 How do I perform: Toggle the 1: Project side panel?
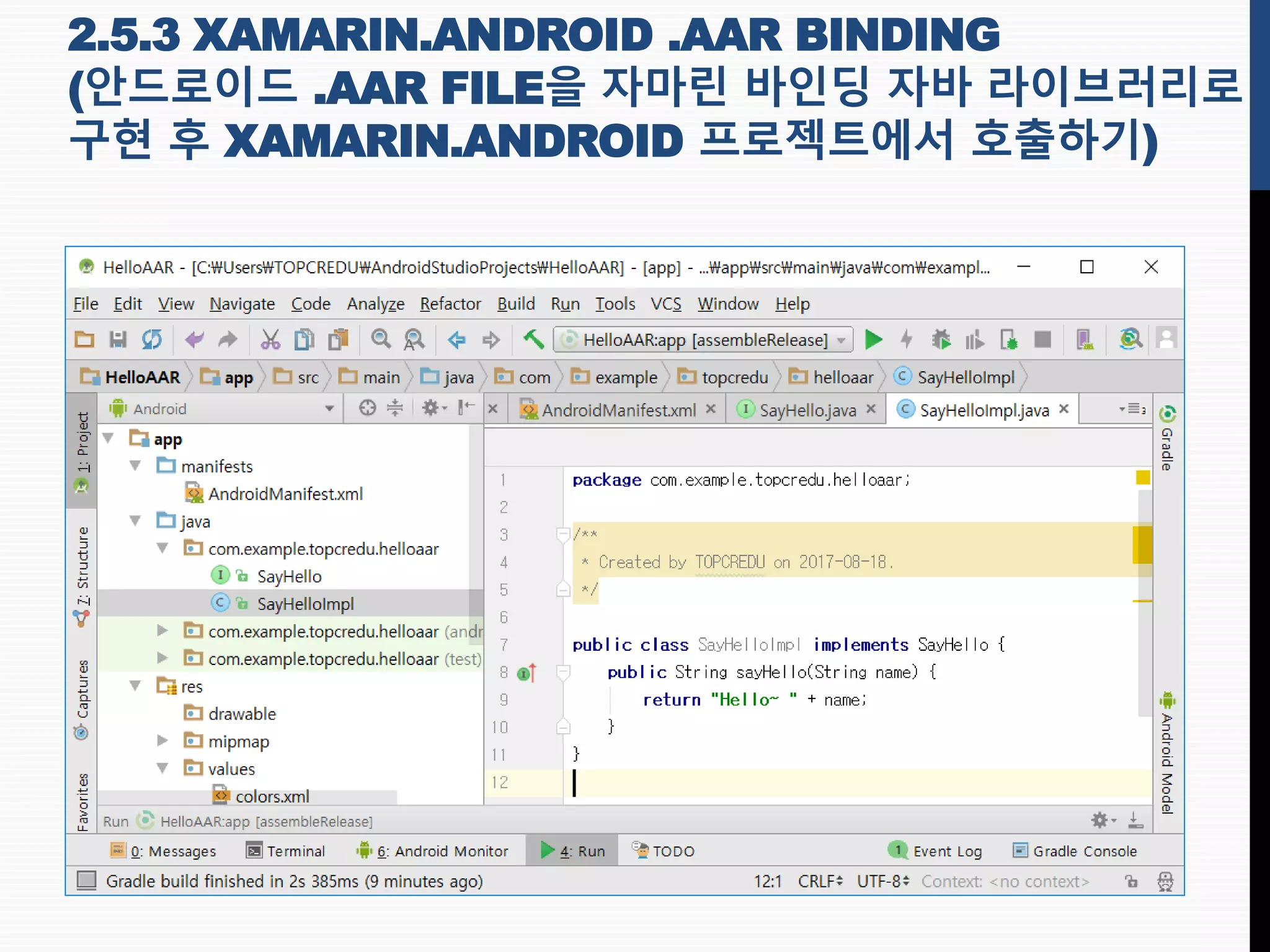click(x=82, y=451)
